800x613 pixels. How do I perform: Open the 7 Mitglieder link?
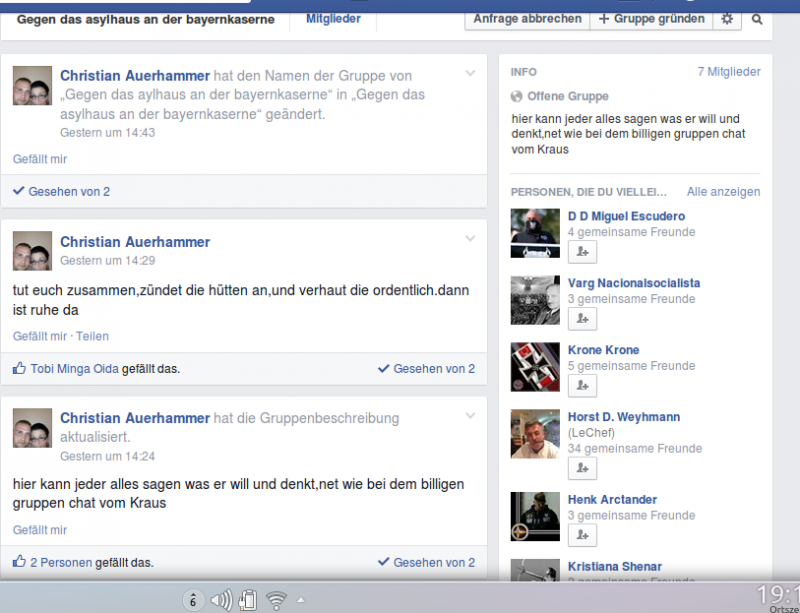point(728,72)
